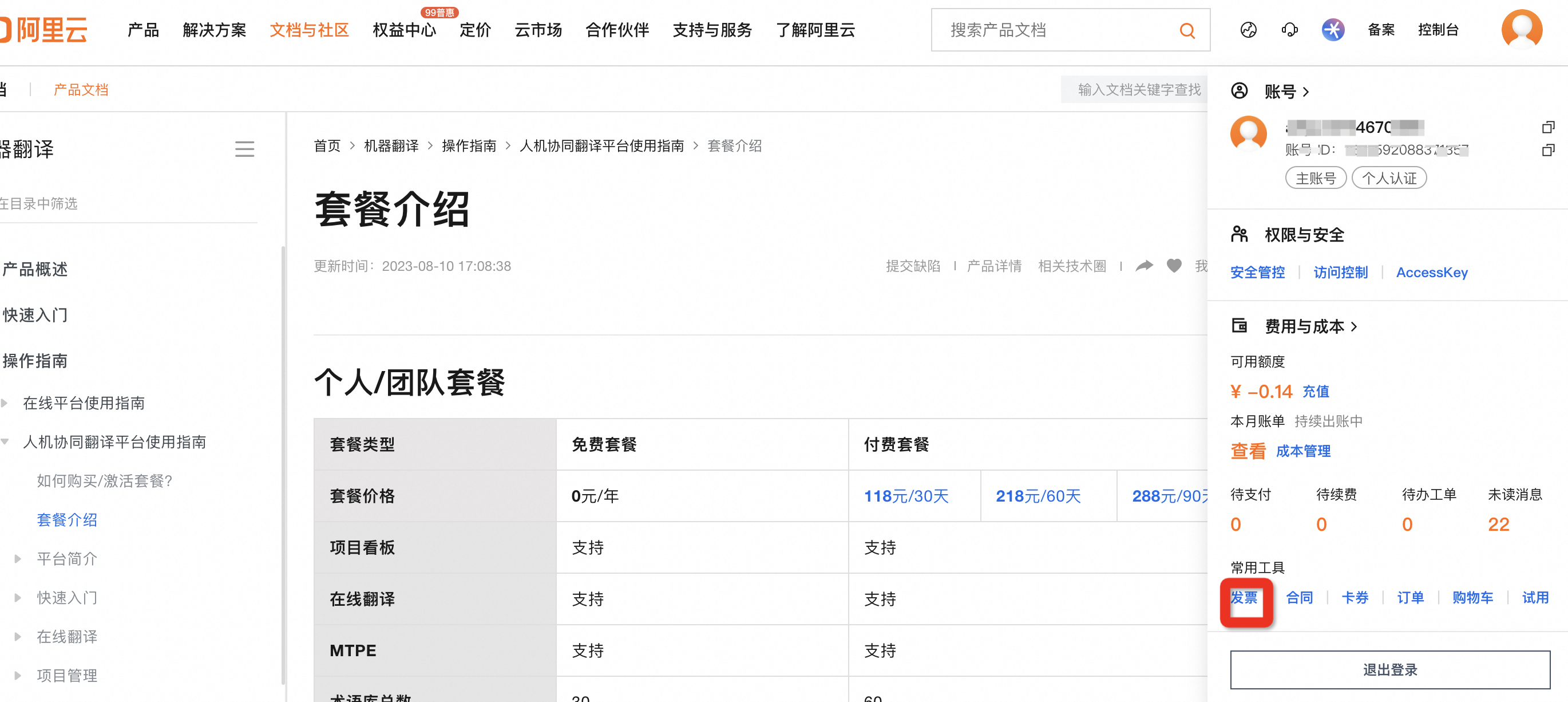Screen dimensions: 1568x702
Task: Click the 费用与成本 wallet icon
Action: click(x=1240, y=325)
